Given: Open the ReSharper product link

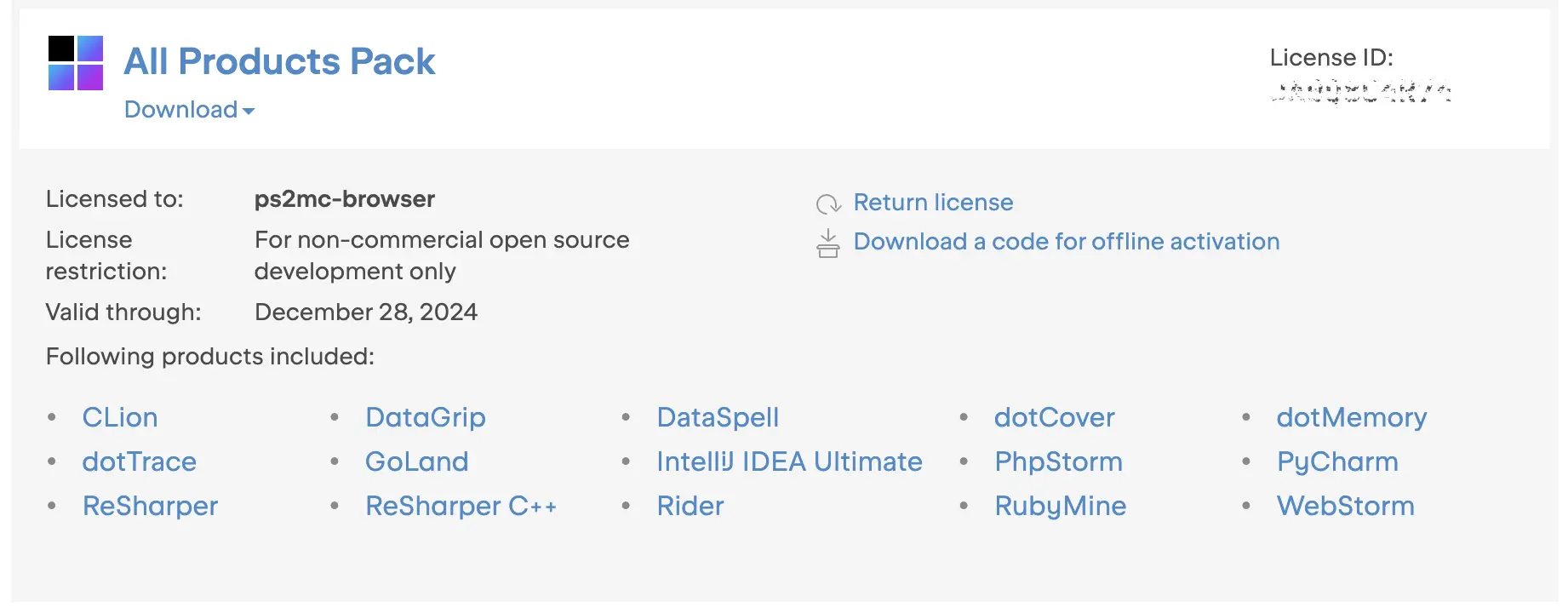Looking at the screenshot, I should [x=149, y=506].
